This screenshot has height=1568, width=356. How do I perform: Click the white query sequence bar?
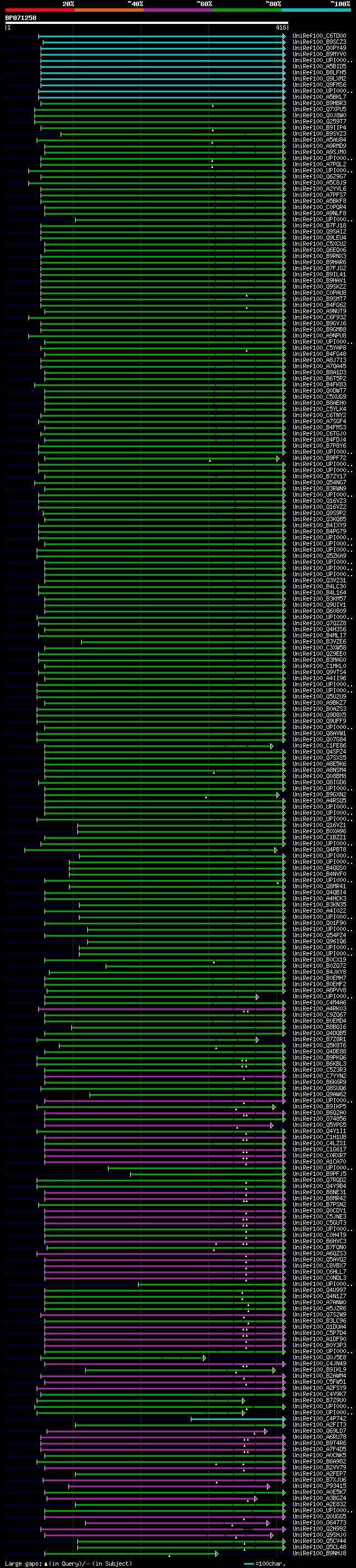coord(146,23)
